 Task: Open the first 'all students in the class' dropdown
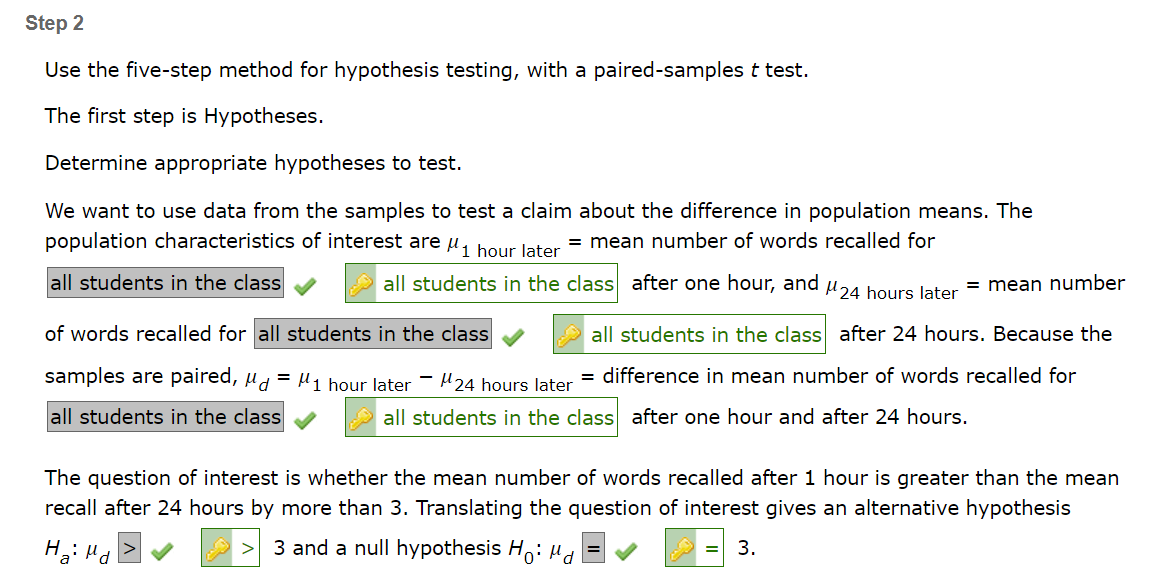click(164, 282)
